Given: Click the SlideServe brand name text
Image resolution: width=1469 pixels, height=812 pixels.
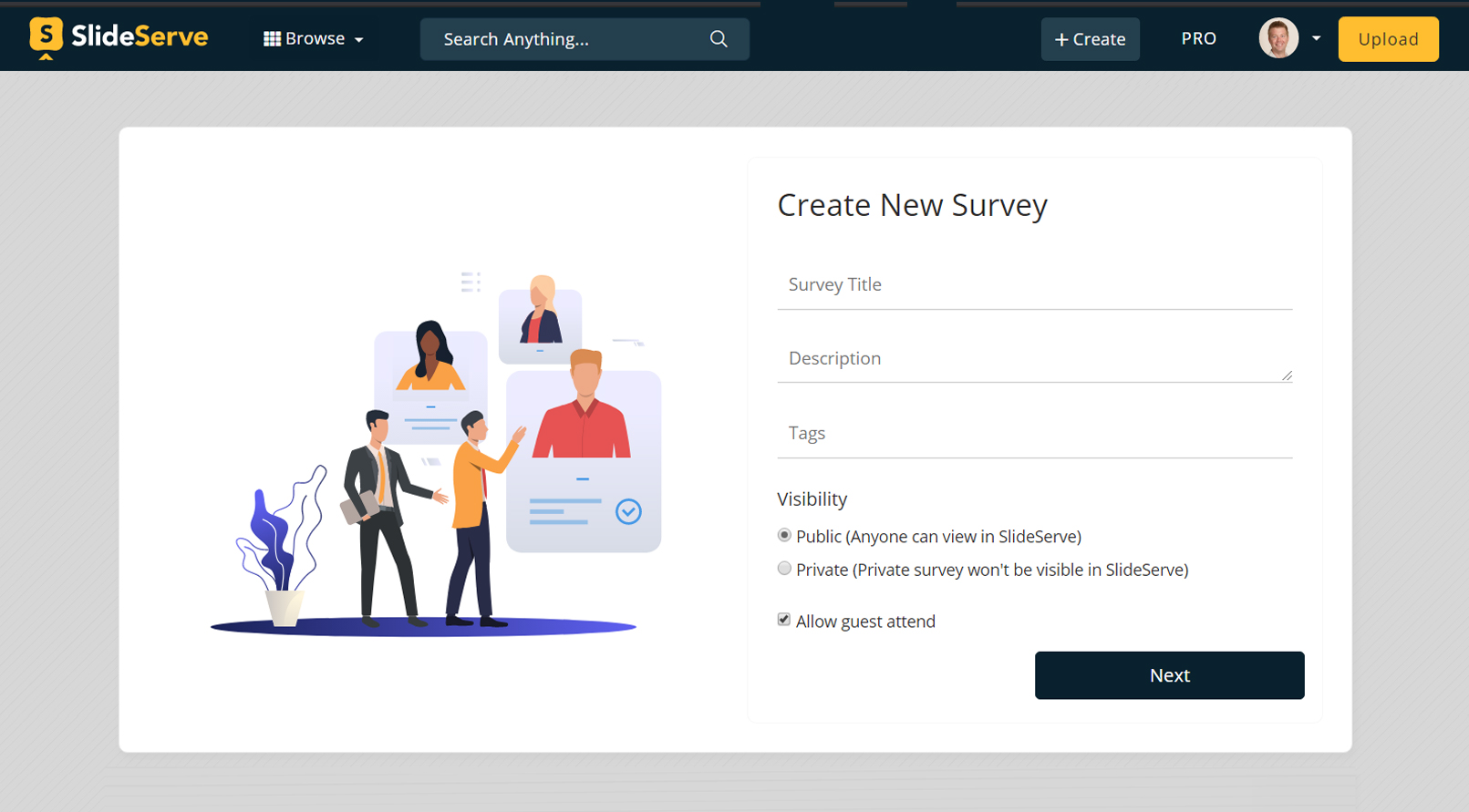Looking at the screenshot, I should 140,36.
